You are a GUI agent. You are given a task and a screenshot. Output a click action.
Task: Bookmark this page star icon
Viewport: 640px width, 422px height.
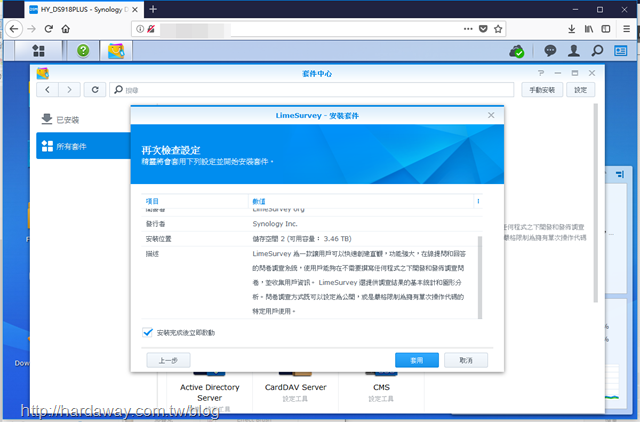pyautogui.click(x=498, y=29)
